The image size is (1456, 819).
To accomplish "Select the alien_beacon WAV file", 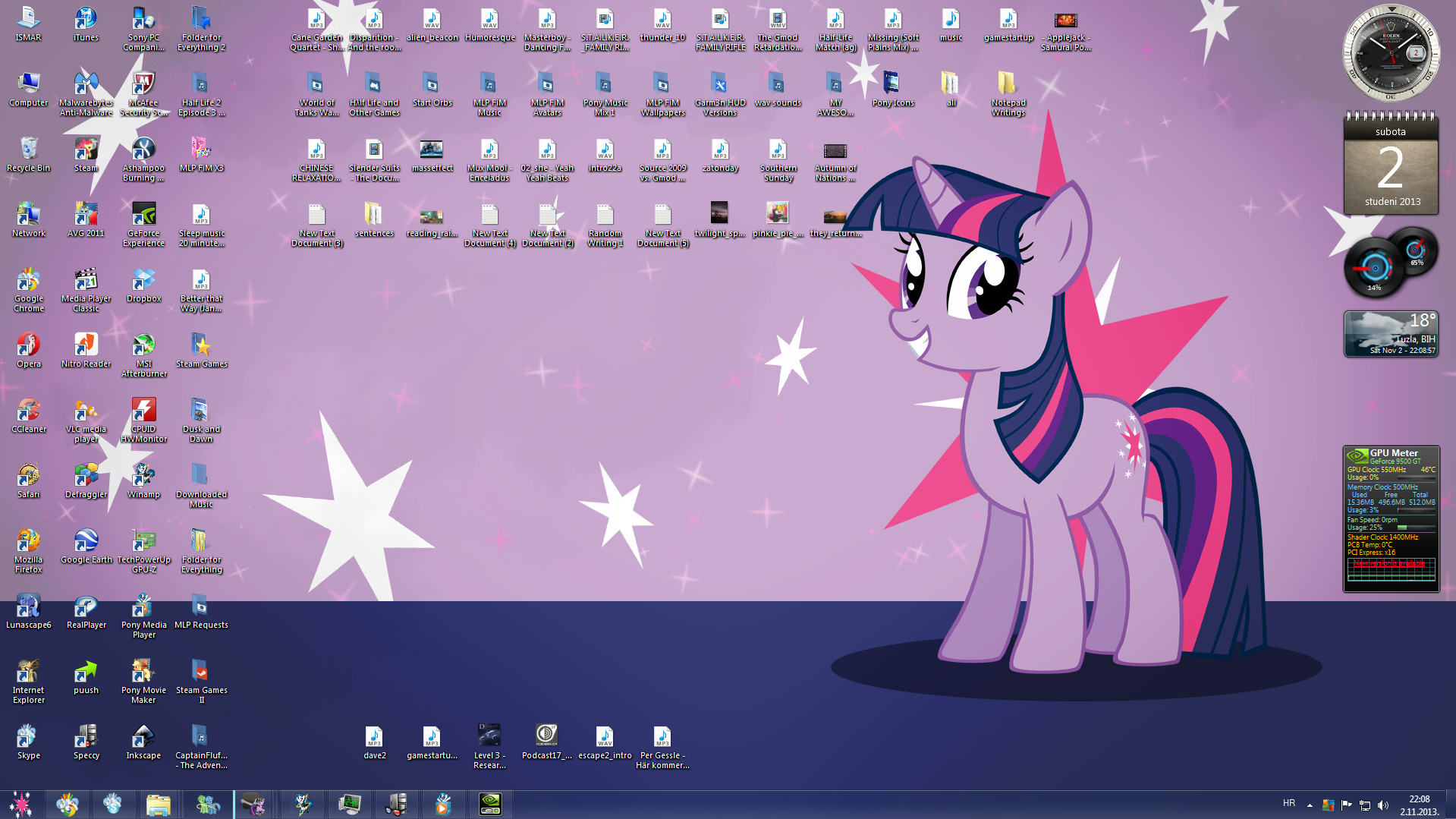I will (x=432, y=25).
